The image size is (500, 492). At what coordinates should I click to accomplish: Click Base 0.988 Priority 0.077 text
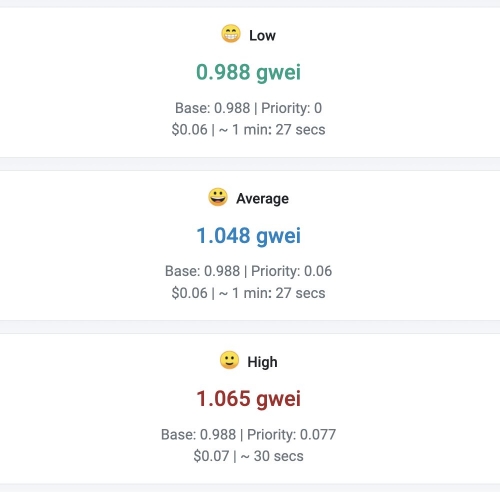pos(249,434)
